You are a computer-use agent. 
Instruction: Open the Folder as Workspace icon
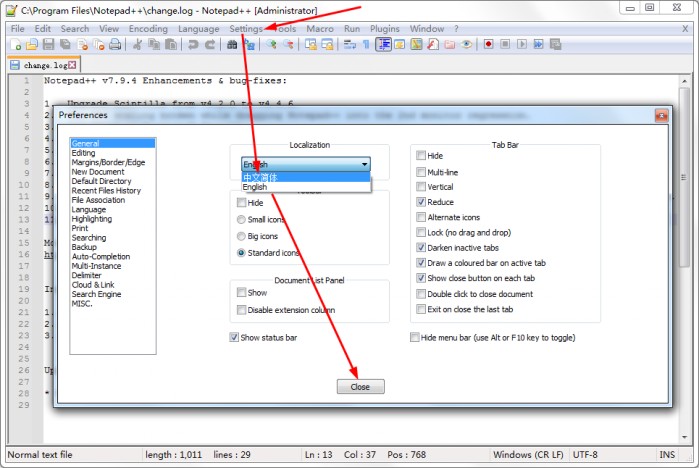click(450, 45)
